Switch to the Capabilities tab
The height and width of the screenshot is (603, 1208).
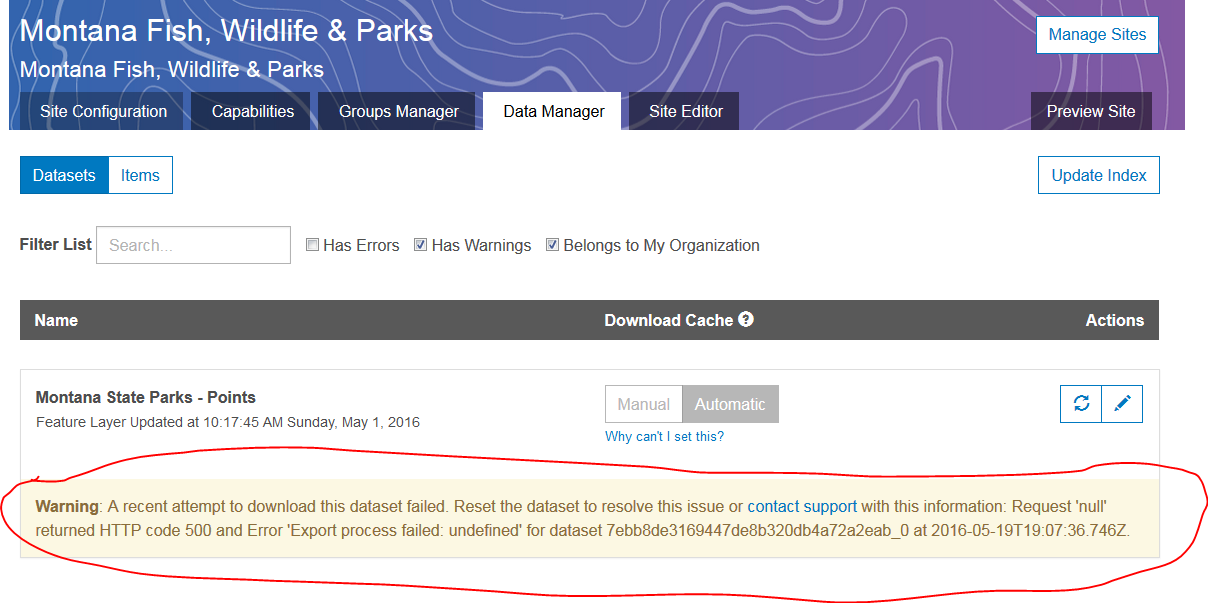click(253, 111)
